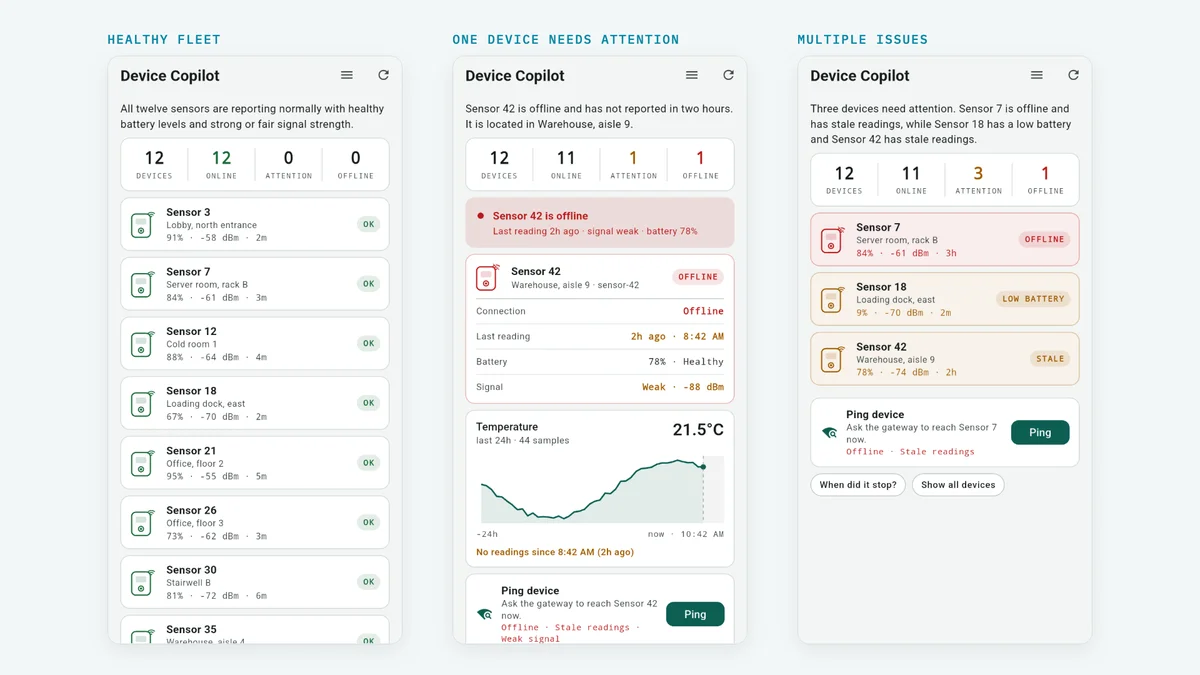
Task: Click 'When did it stop?' suggestion chip
Action: pyautogui.click(x=859, y=485)
